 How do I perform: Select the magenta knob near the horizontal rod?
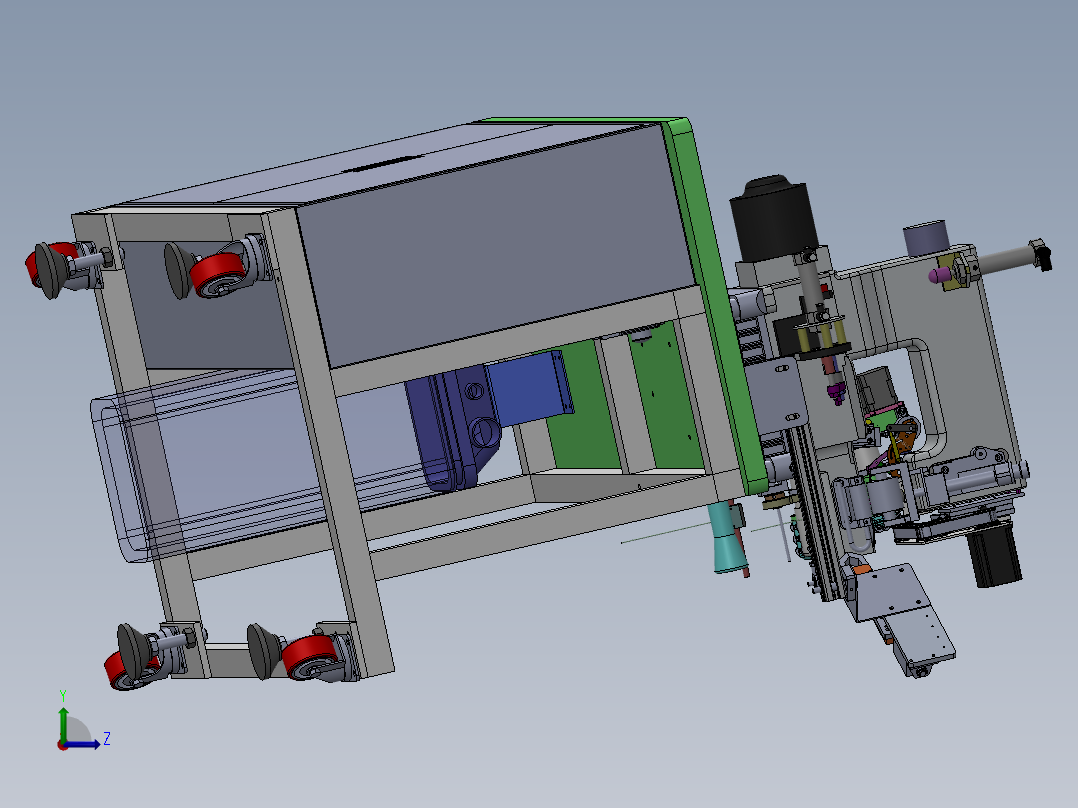[940, 273]
